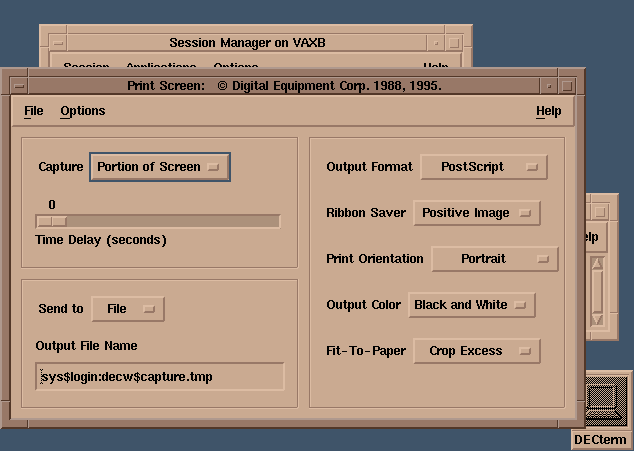Open the Help menu in Print Screen

[x=548, y=111]
